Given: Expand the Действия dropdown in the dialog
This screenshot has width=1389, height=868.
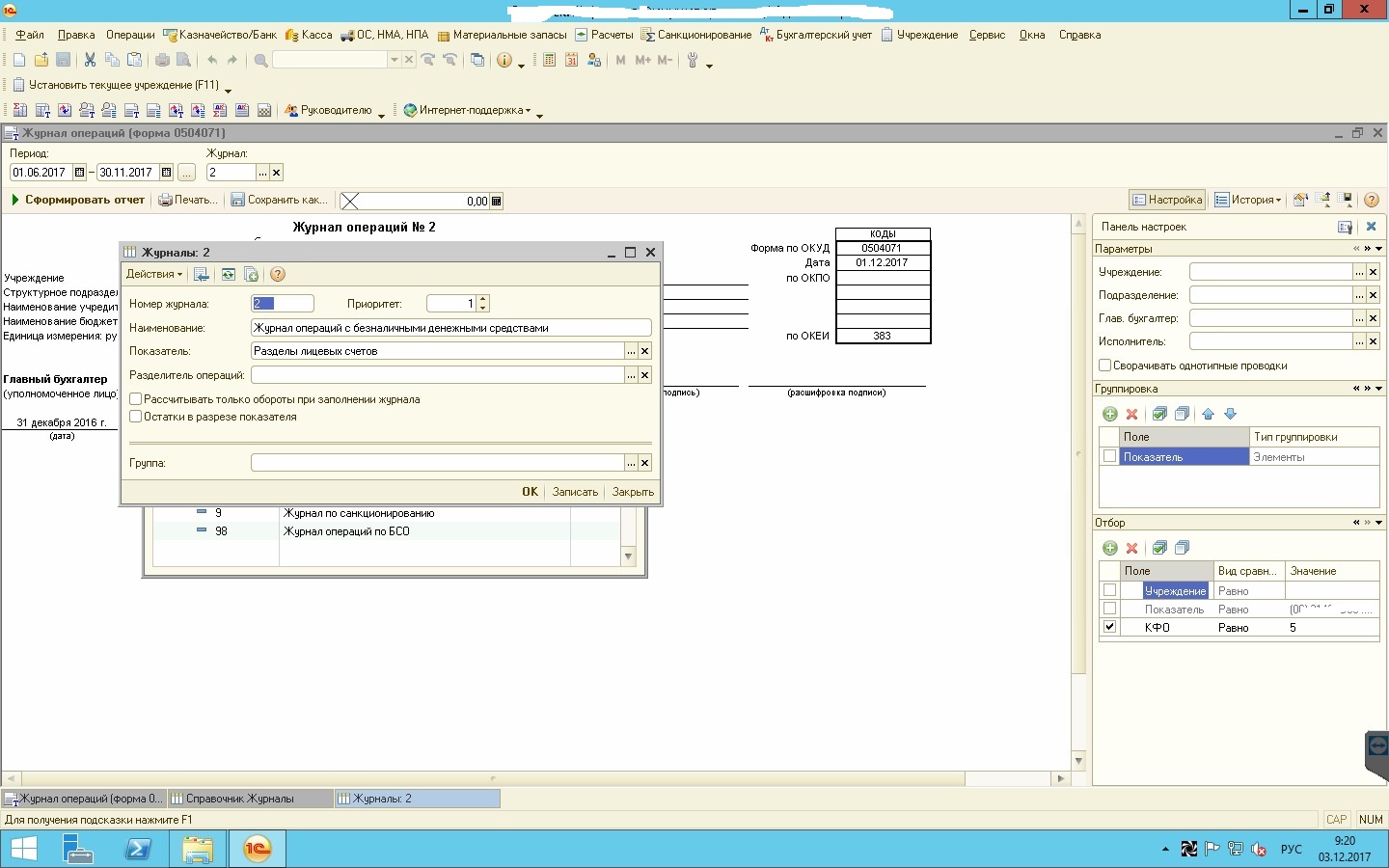Looking at the screenshot, I should point(154,275).
